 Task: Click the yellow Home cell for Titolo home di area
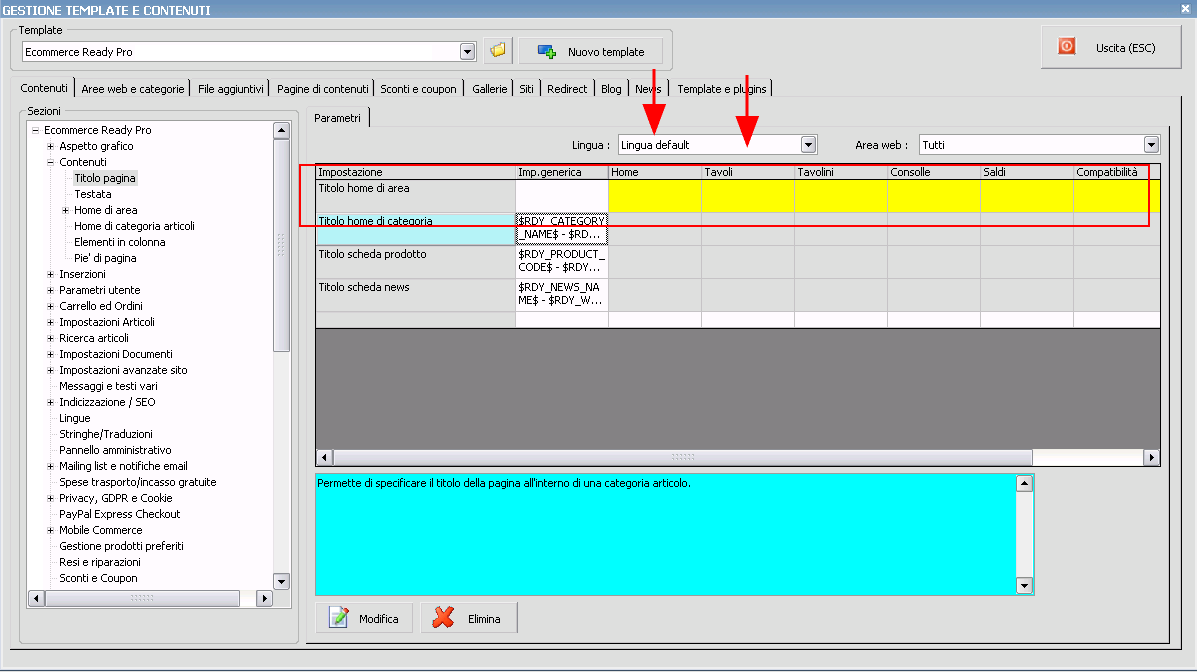click(654, 195)
